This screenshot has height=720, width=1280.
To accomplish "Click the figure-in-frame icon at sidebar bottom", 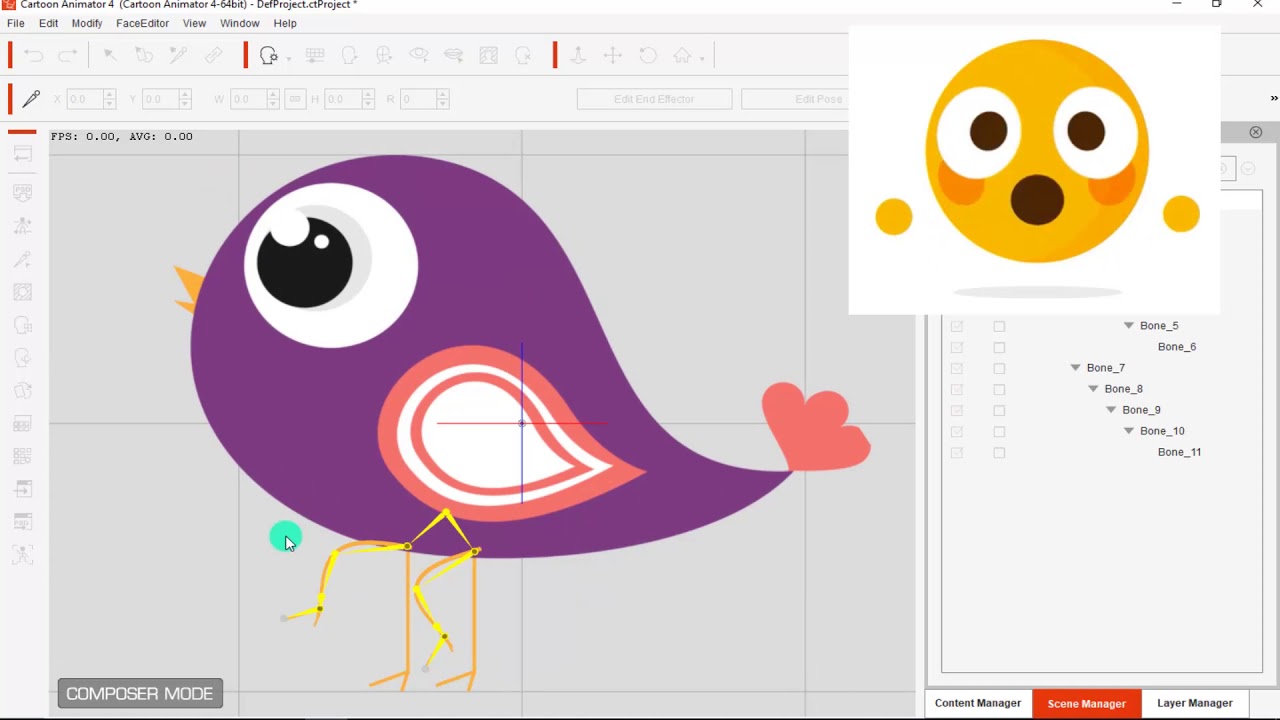I will click(x=22, y=554).
